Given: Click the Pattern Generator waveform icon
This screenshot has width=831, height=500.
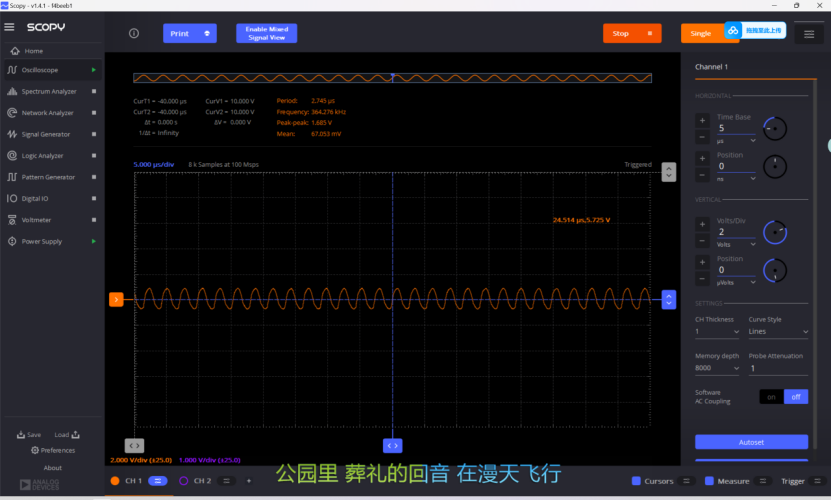Looking at the screenshot, I should pyautogui.click(x=12, y=177).
